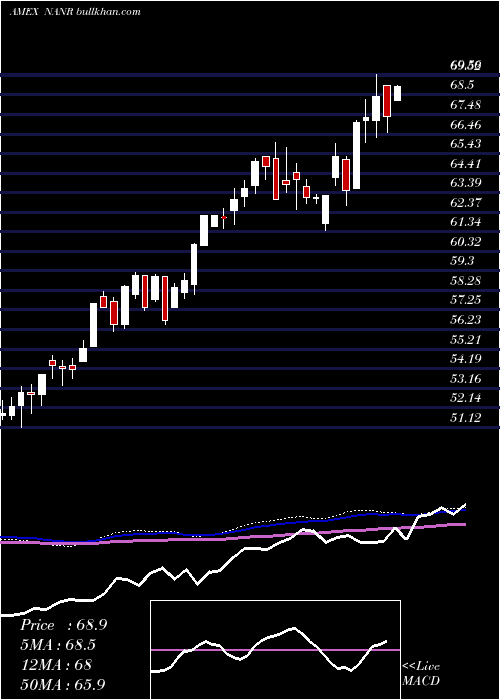Select the 51.12 price axis label
Screen dimensions: 500x700
pyautogui.click(x=466, y=417)
